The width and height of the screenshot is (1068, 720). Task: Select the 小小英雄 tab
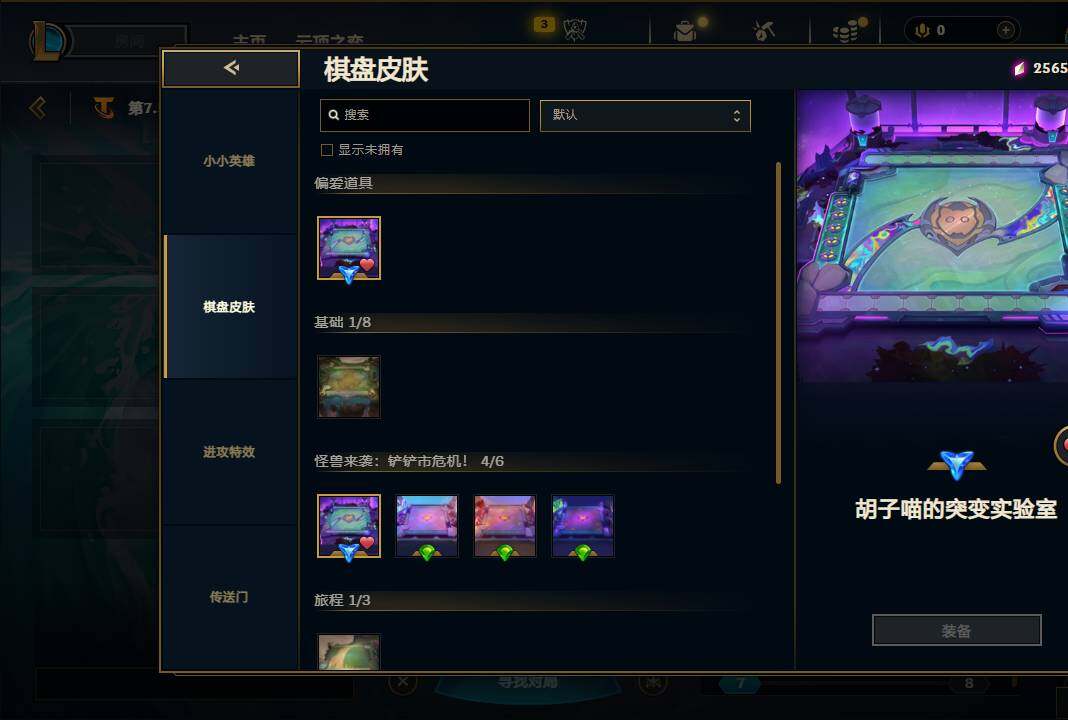tap(230, 161)
